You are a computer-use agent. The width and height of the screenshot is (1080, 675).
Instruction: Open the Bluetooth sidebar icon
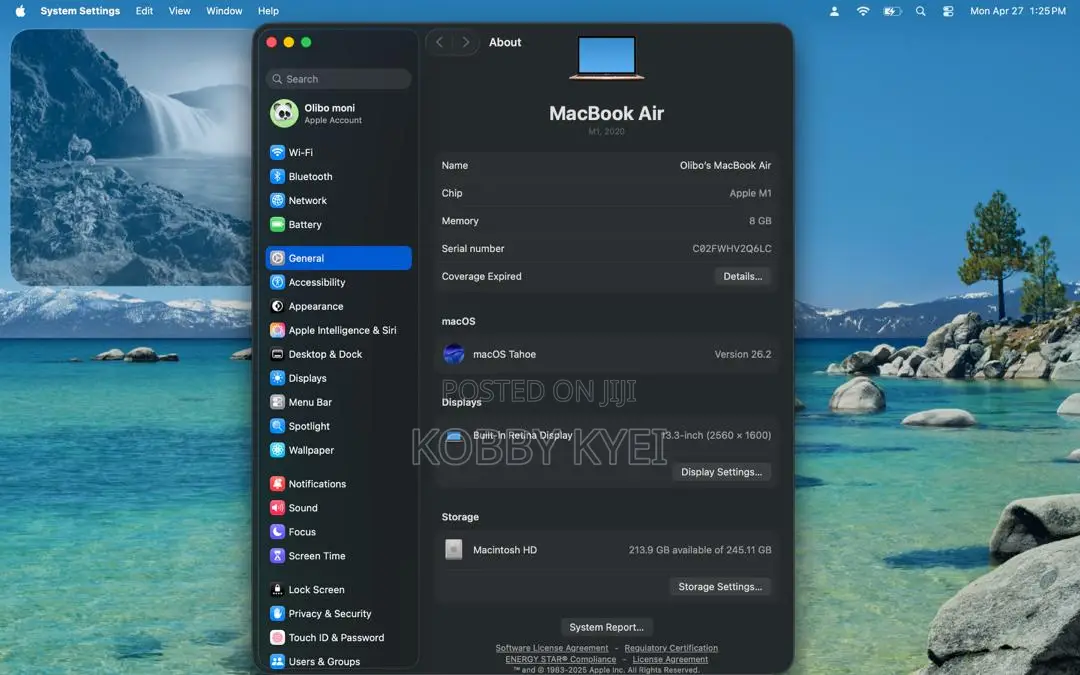pos(277,176)
